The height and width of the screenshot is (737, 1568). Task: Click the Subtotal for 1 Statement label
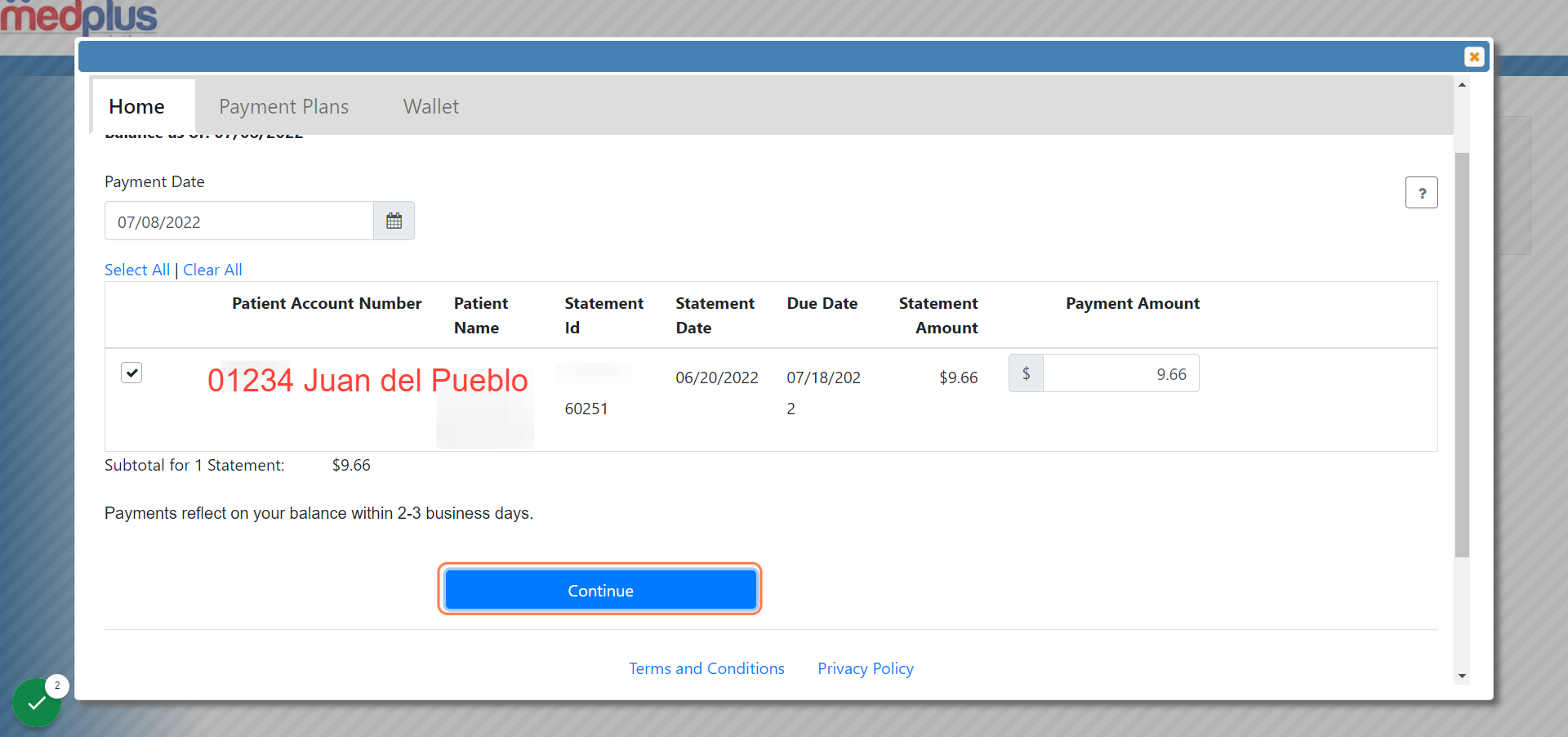(x=194, y=465)
